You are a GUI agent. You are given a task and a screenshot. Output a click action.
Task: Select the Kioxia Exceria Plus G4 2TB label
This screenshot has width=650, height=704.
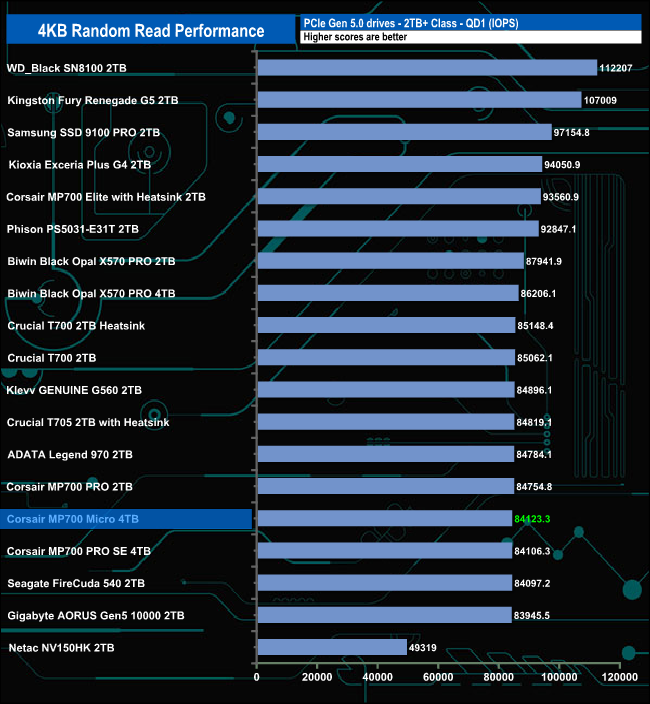click(x=79, y=165)
